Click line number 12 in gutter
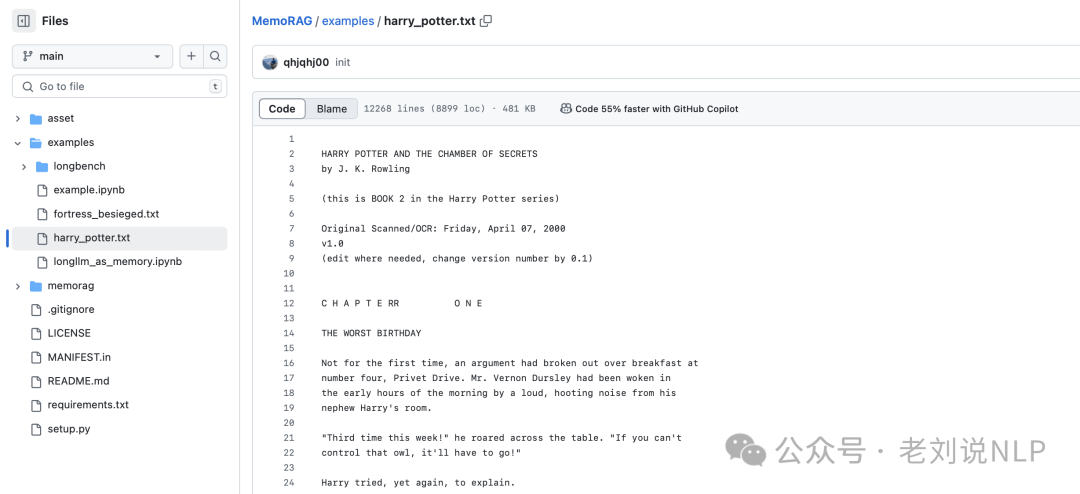The height and width of the screenshot is (494, 1080). click(x=289, y=303)
